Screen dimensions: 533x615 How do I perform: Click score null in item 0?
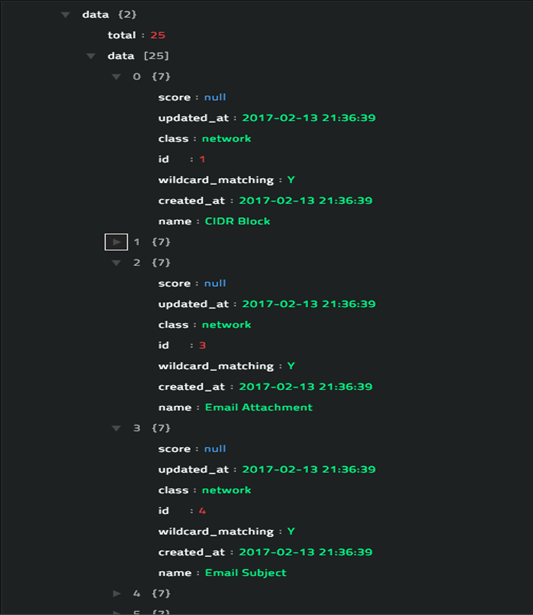point(215,97)
